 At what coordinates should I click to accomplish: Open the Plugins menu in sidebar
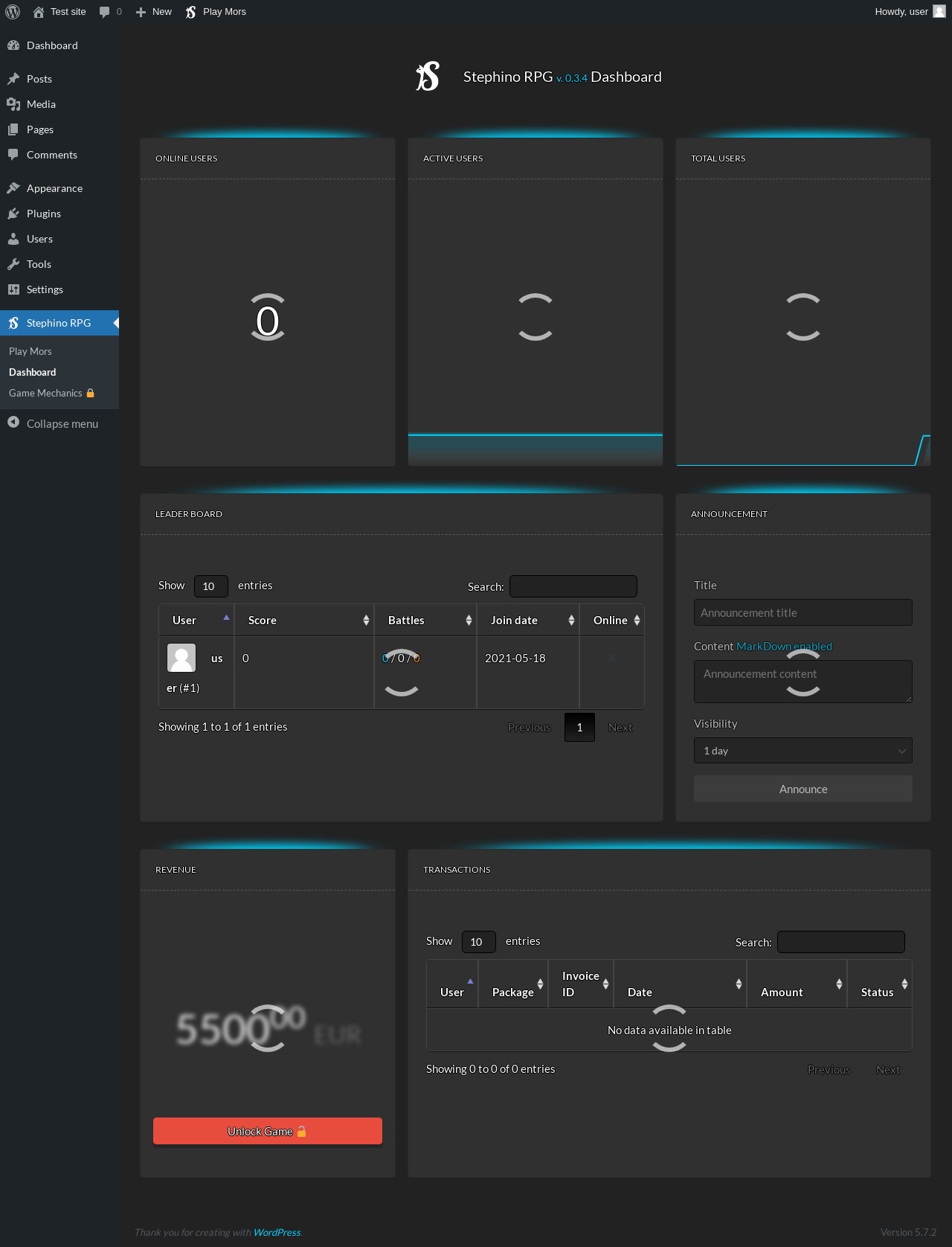[x=44, y=214]
